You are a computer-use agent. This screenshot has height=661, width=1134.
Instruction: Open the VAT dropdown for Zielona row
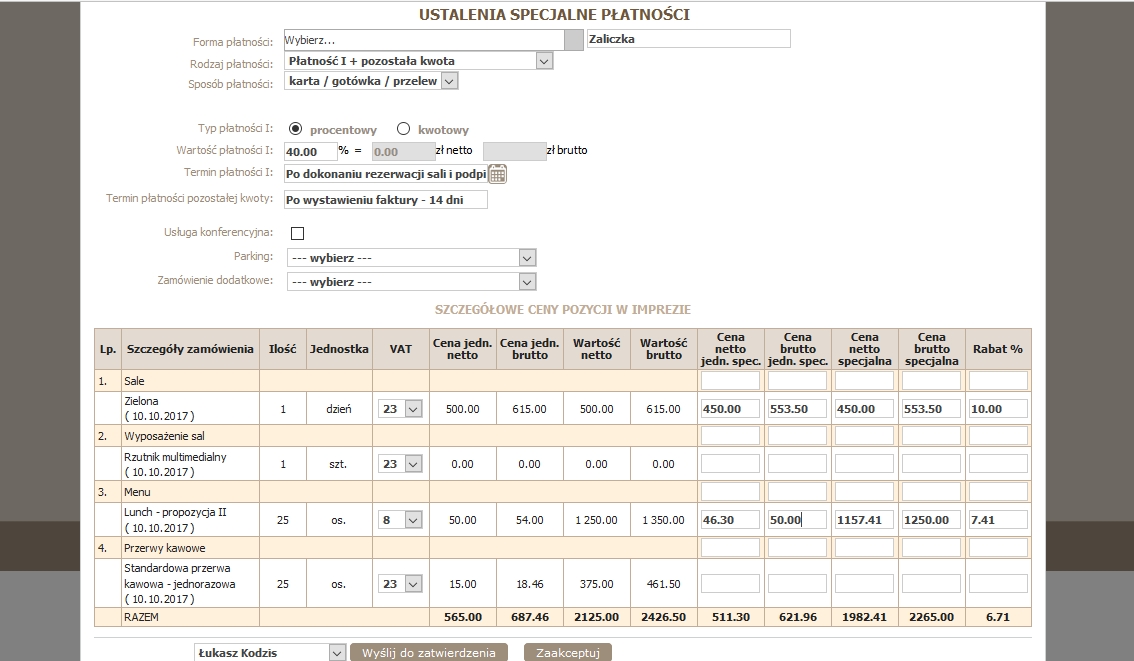[x=400, y=409]
